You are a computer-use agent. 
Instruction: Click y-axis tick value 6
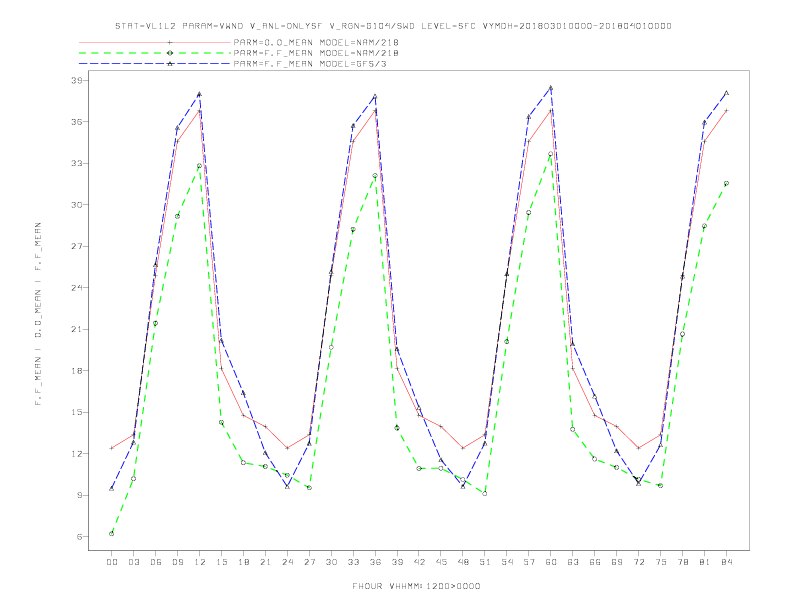[78, 537]
